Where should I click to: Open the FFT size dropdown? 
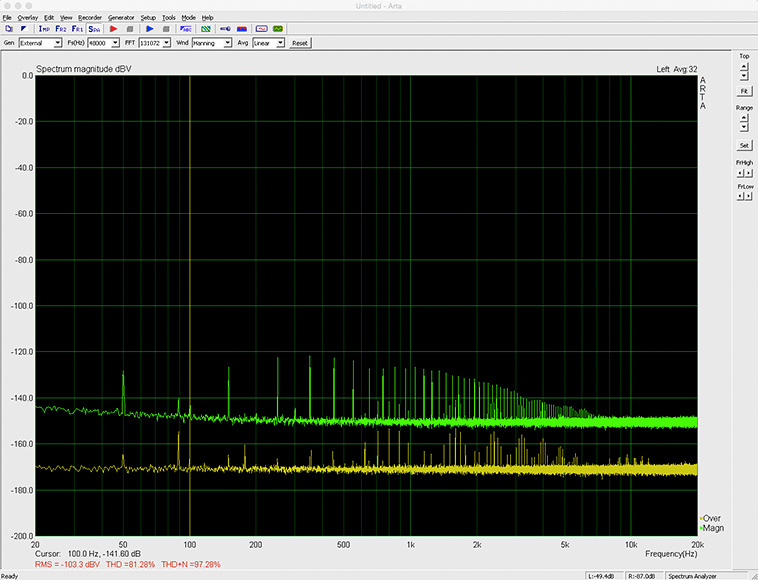(x=155, y=43)
